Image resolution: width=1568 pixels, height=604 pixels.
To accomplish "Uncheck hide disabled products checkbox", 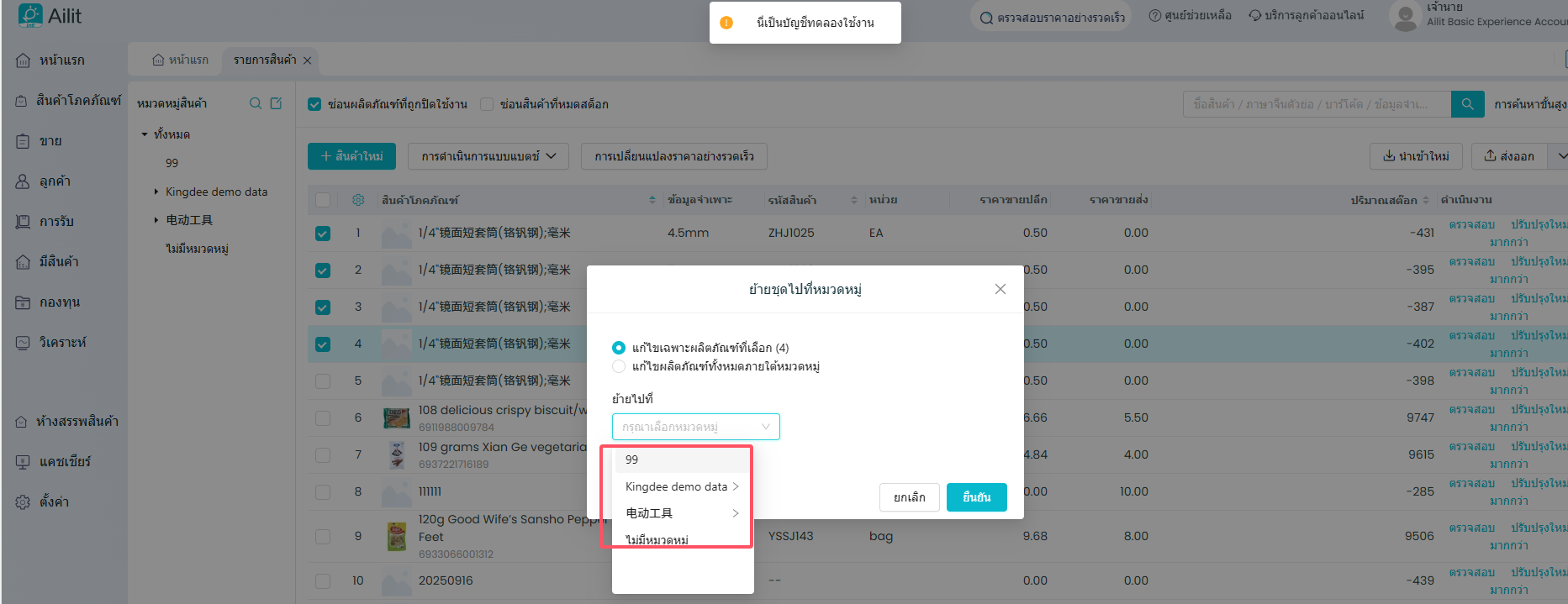I will pyautogui.click(x=314, y=104).
